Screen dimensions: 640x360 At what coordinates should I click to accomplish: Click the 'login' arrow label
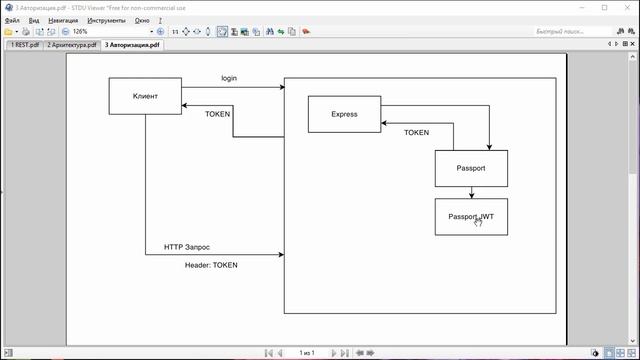pyautogui.click(x=229, y=78)
